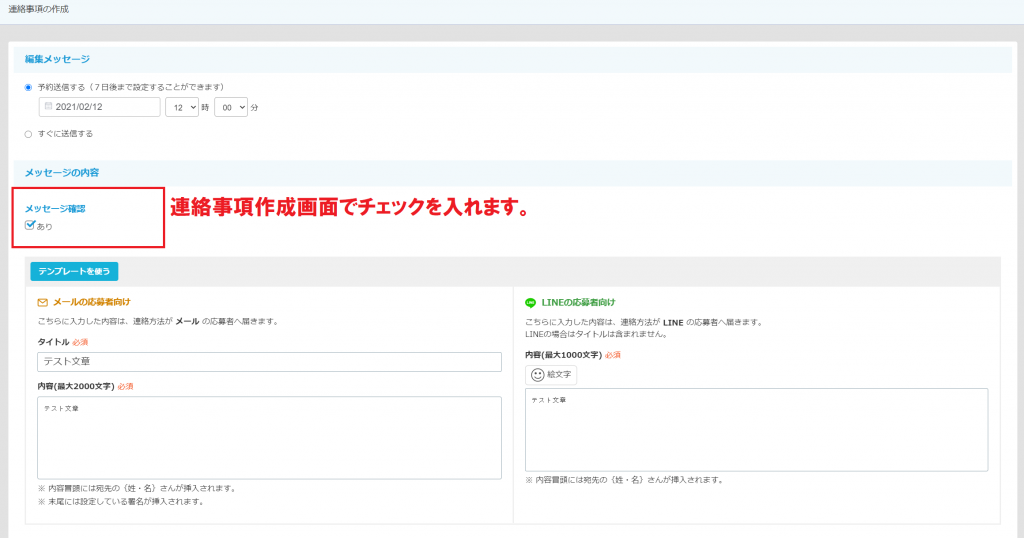Click the LINEの応募者向け heading text
Screen dimensions: 1024x538
tap(579, 301)
